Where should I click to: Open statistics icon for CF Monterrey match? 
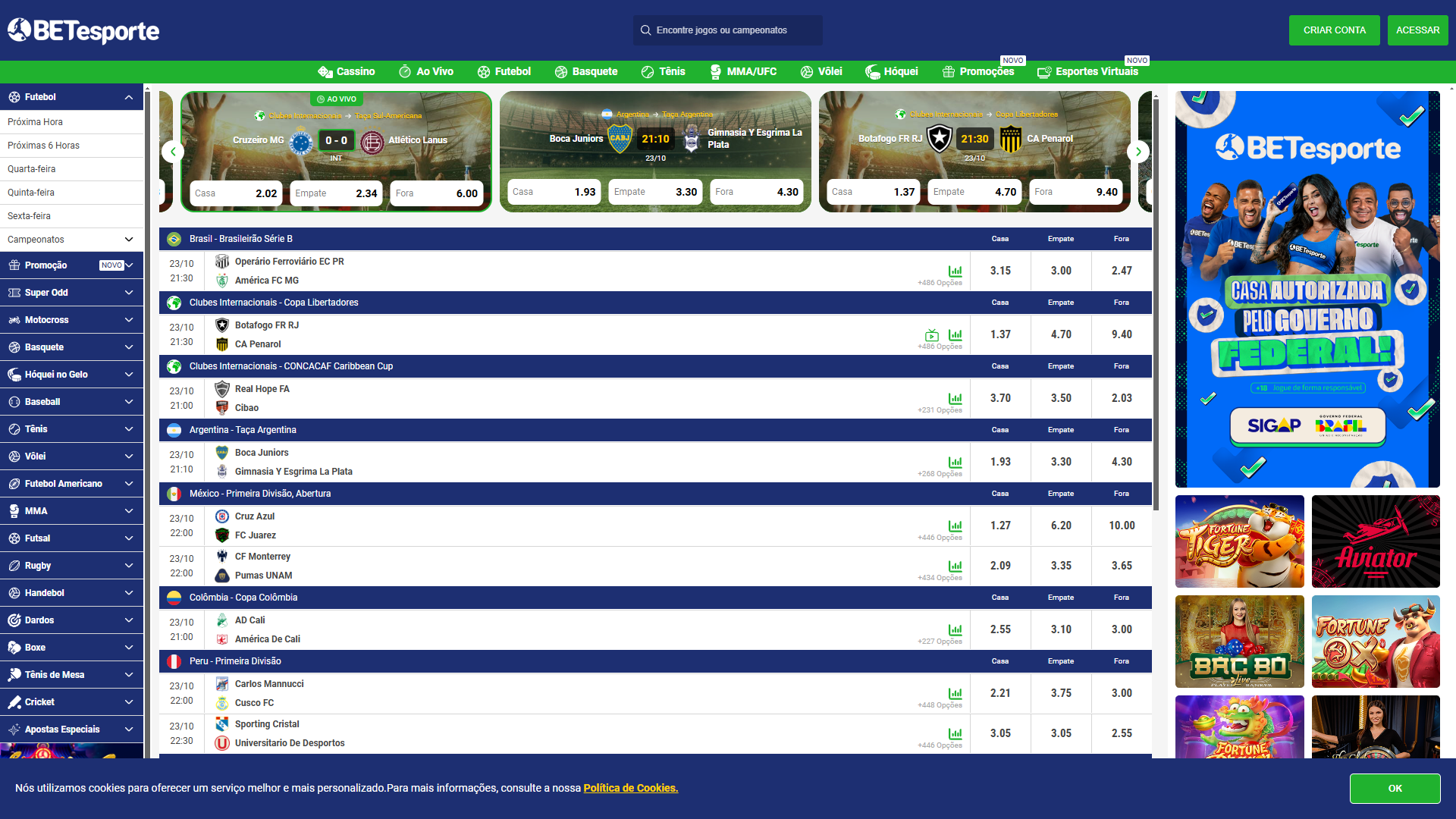[x=955, y=566]
